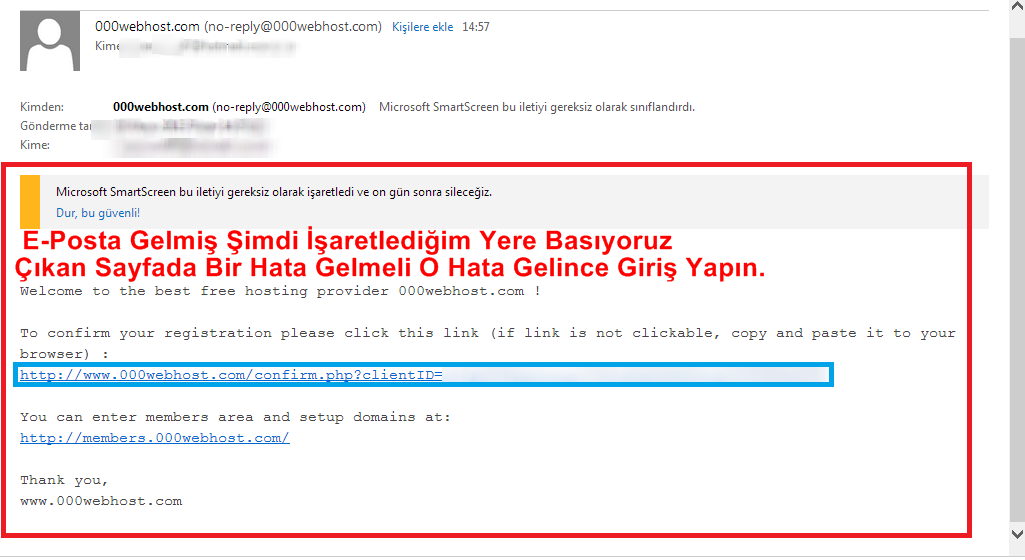Screen dimensions: 1025x560
Task: Click the yellow SmartScreen warning marker
Action: pyautogui.click(x=30, y=201)
